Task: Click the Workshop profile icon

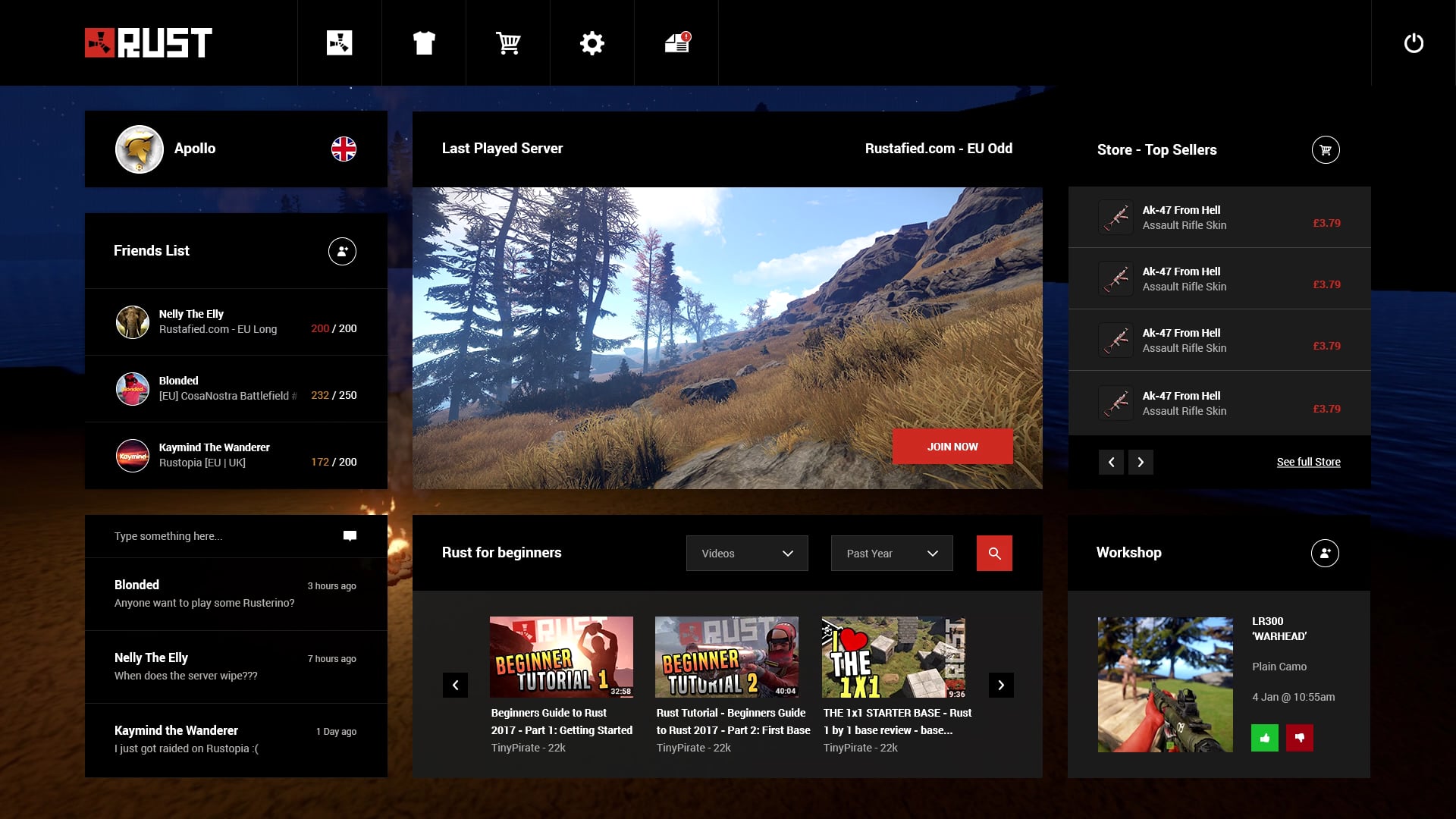Action: click(1325, 553)
